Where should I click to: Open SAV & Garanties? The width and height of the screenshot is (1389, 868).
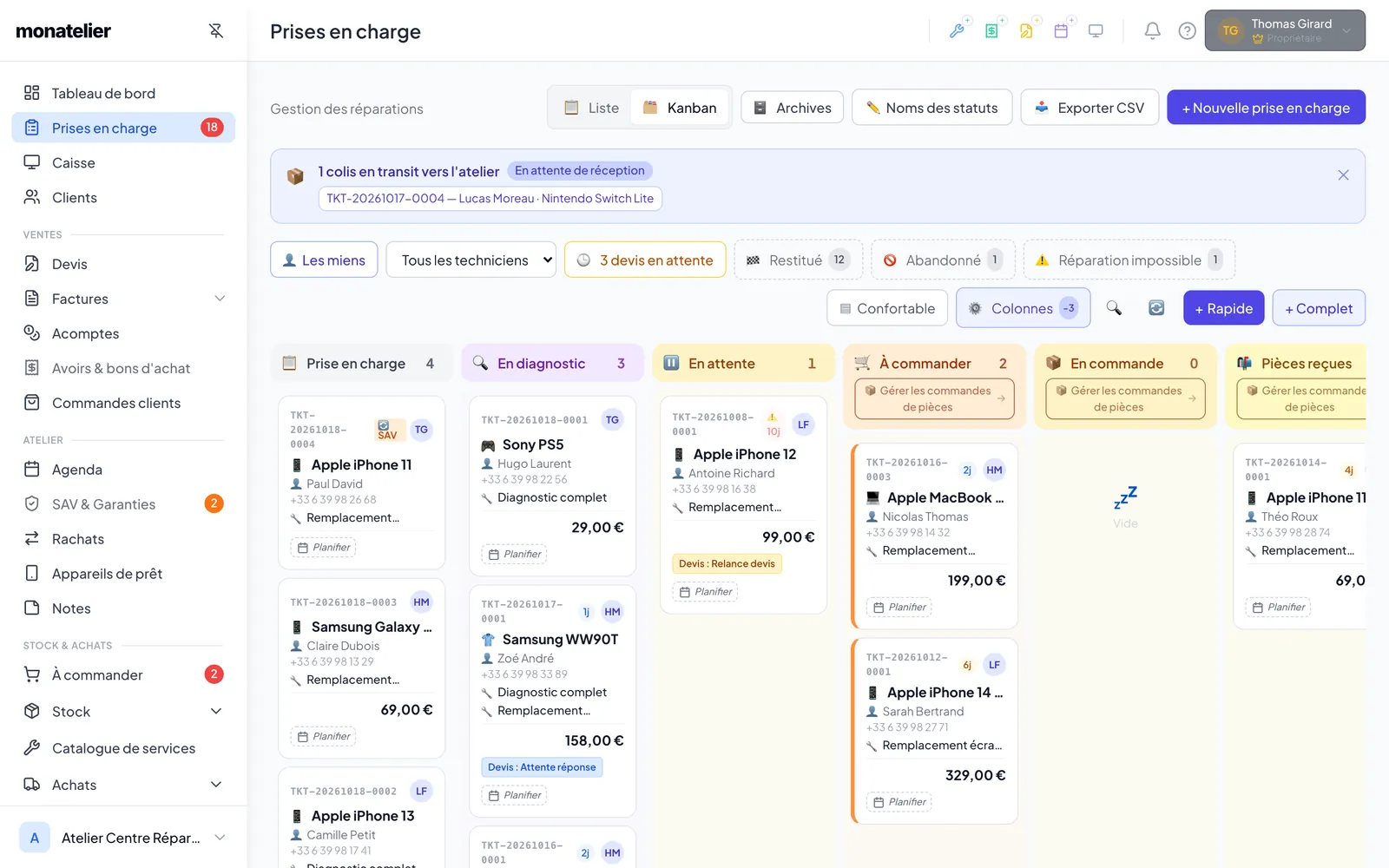[x=123, y=504]
